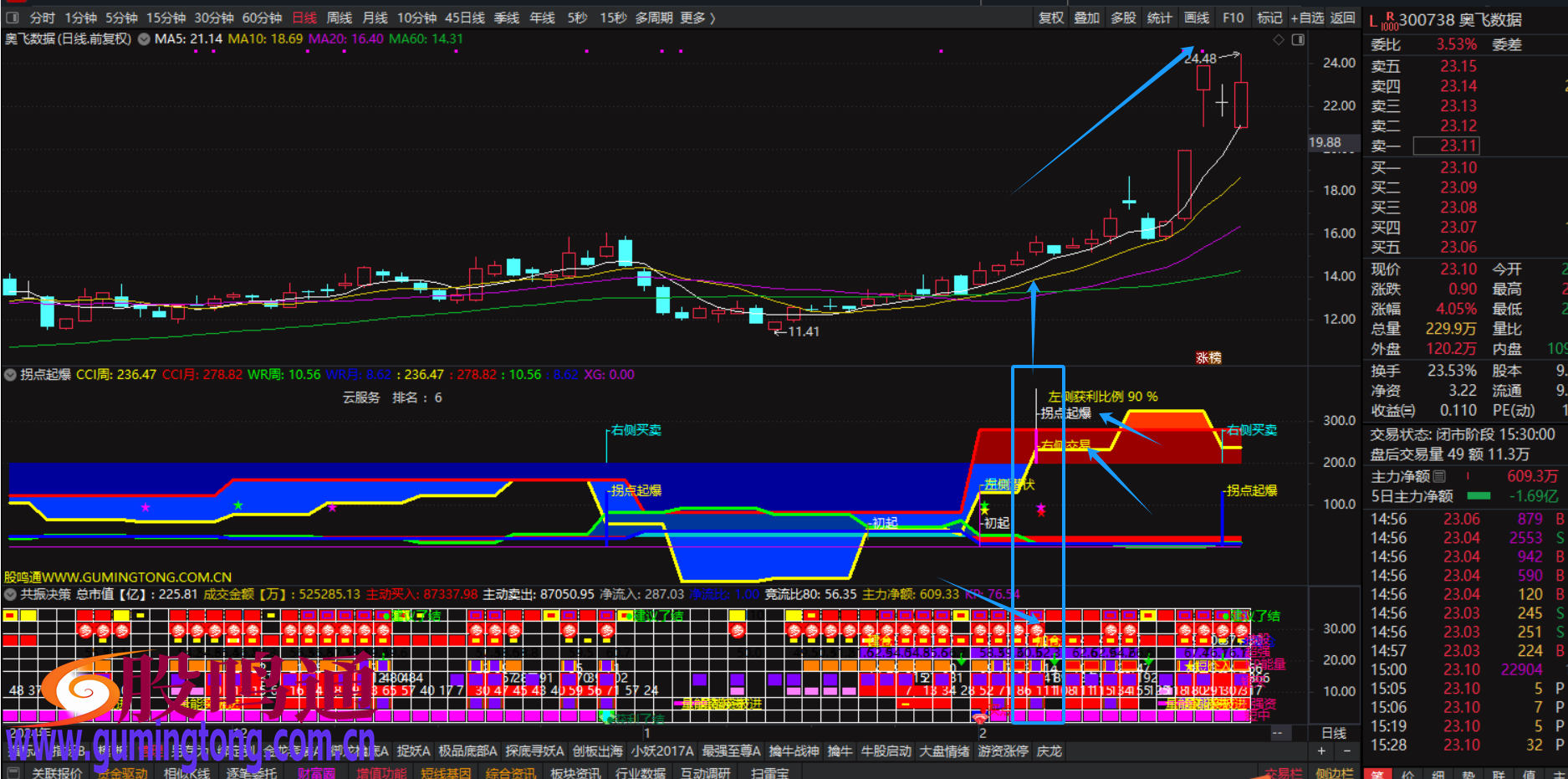Toggle the left panel icon in top toolbar
The width and height of the screenshot is (1568, 779).
13,18
